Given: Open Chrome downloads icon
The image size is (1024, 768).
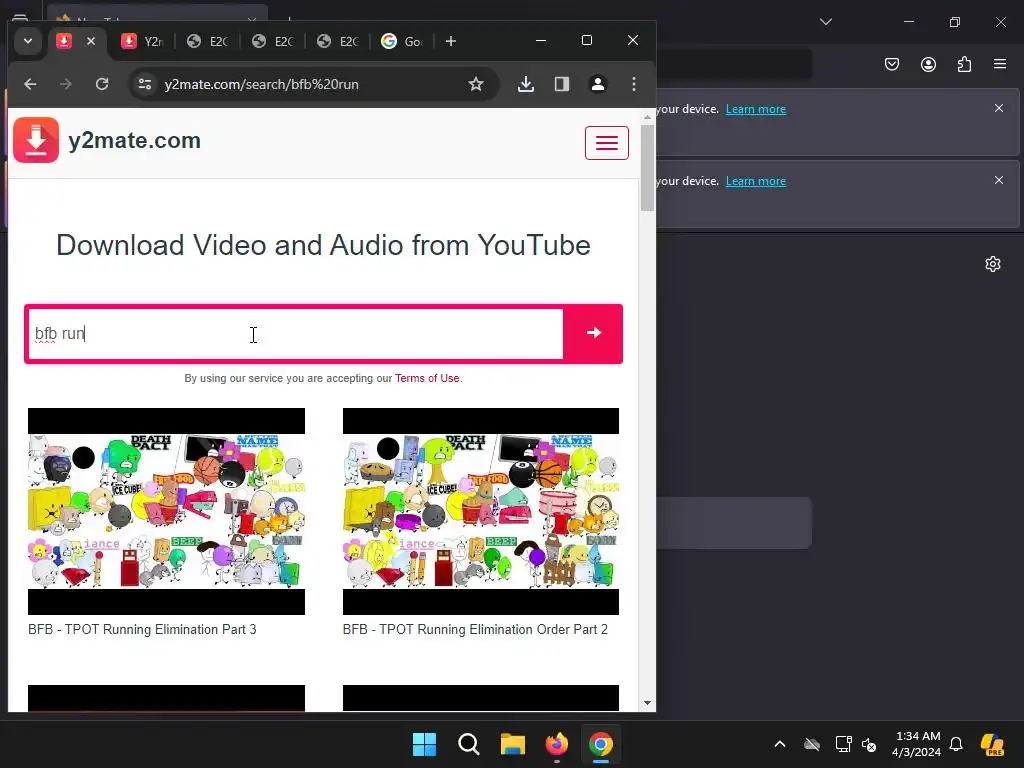Looking at the screenshot, I should point(526,84).
